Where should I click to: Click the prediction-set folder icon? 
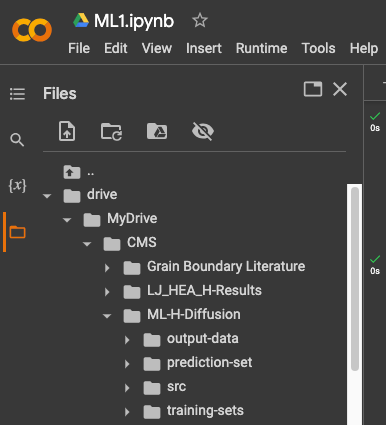[152, 364]
